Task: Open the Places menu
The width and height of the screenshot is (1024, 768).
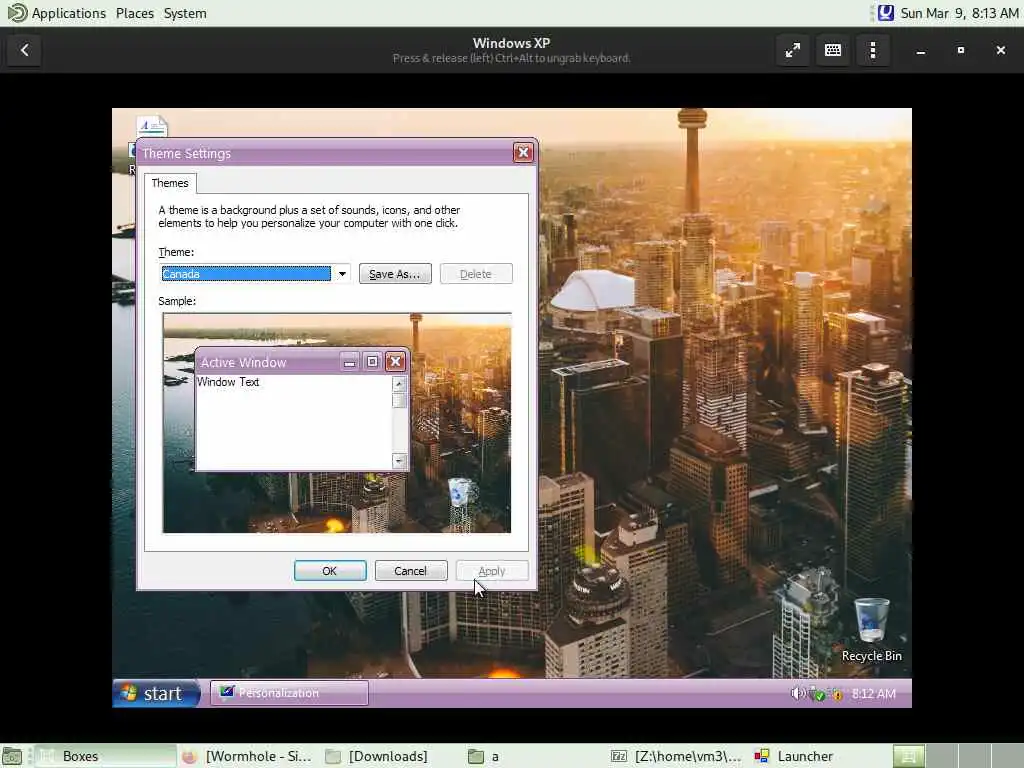Action: [135, 13]
